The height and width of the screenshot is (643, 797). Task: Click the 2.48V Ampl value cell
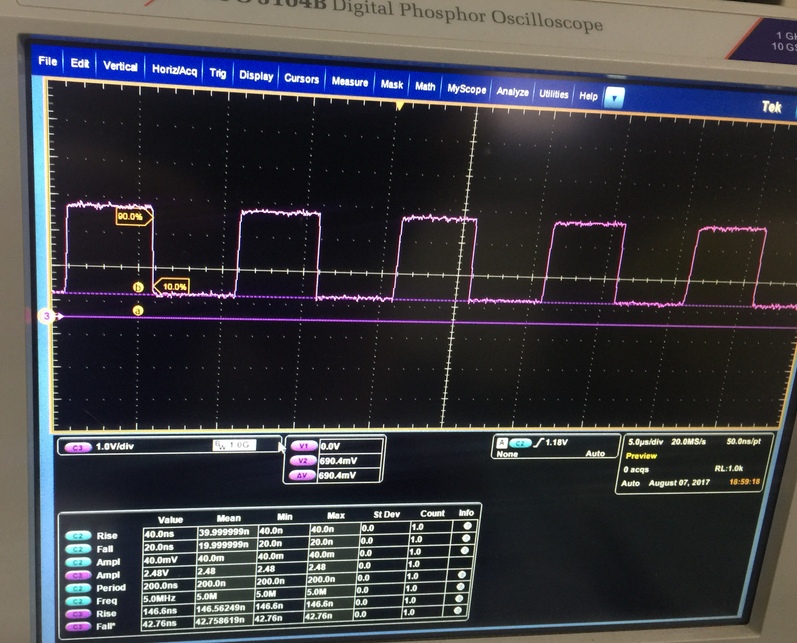[x=169, y=573]
